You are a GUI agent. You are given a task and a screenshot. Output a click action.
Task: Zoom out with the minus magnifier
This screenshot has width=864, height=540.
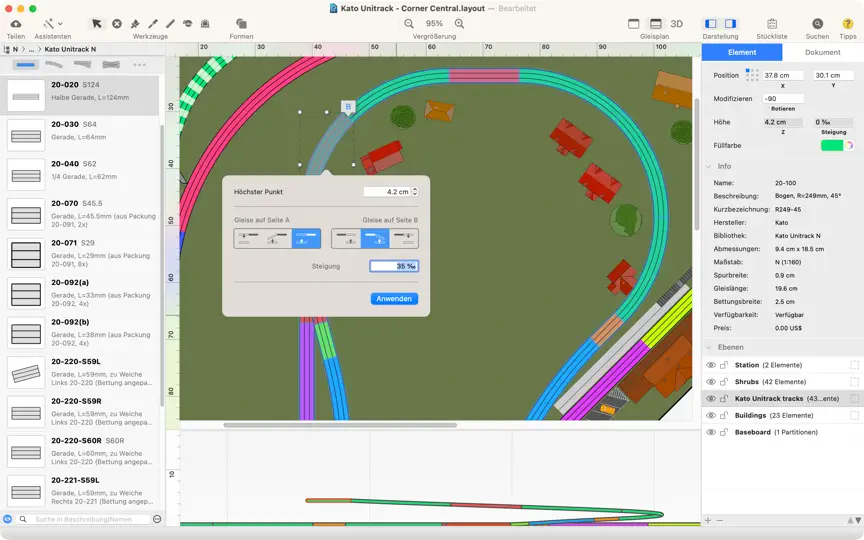pyautogui.click(x=409, y=24)
